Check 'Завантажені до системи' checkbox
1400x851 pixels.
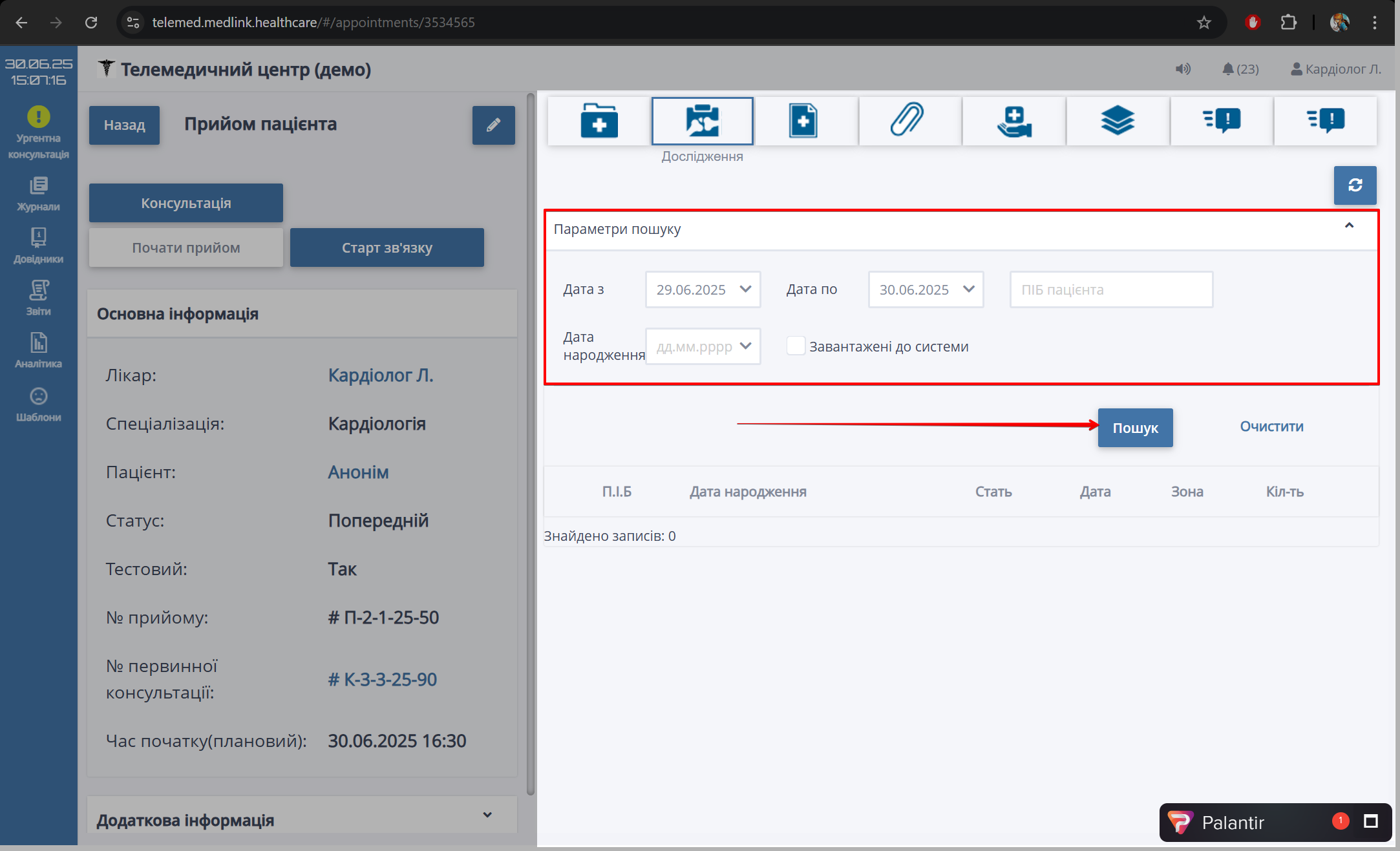tap(796, 346)
